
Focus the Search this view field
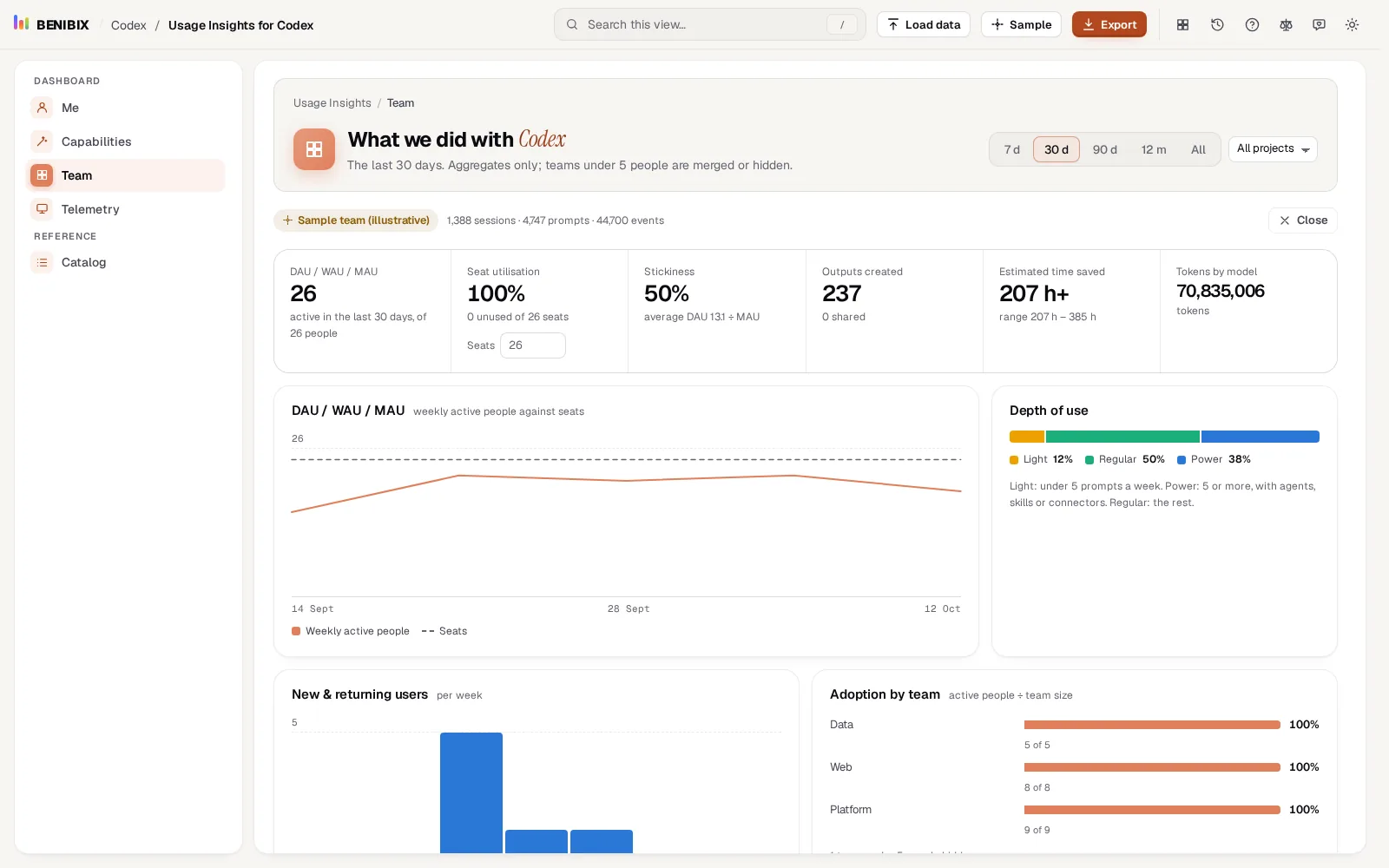point(710,24)
